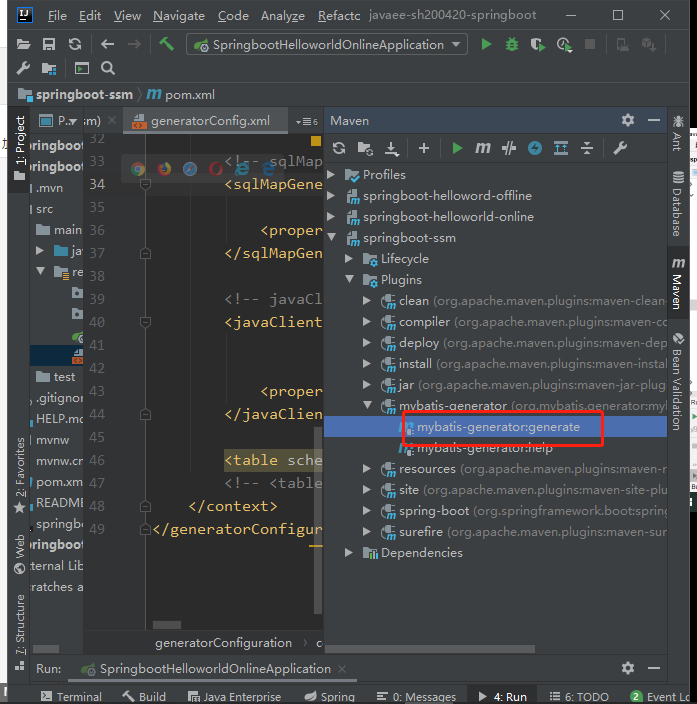Open run configuration dropdown SpringbootHelloworldOnlineApplication
This screenshot has width=697, height=704.
click(326, 44)
